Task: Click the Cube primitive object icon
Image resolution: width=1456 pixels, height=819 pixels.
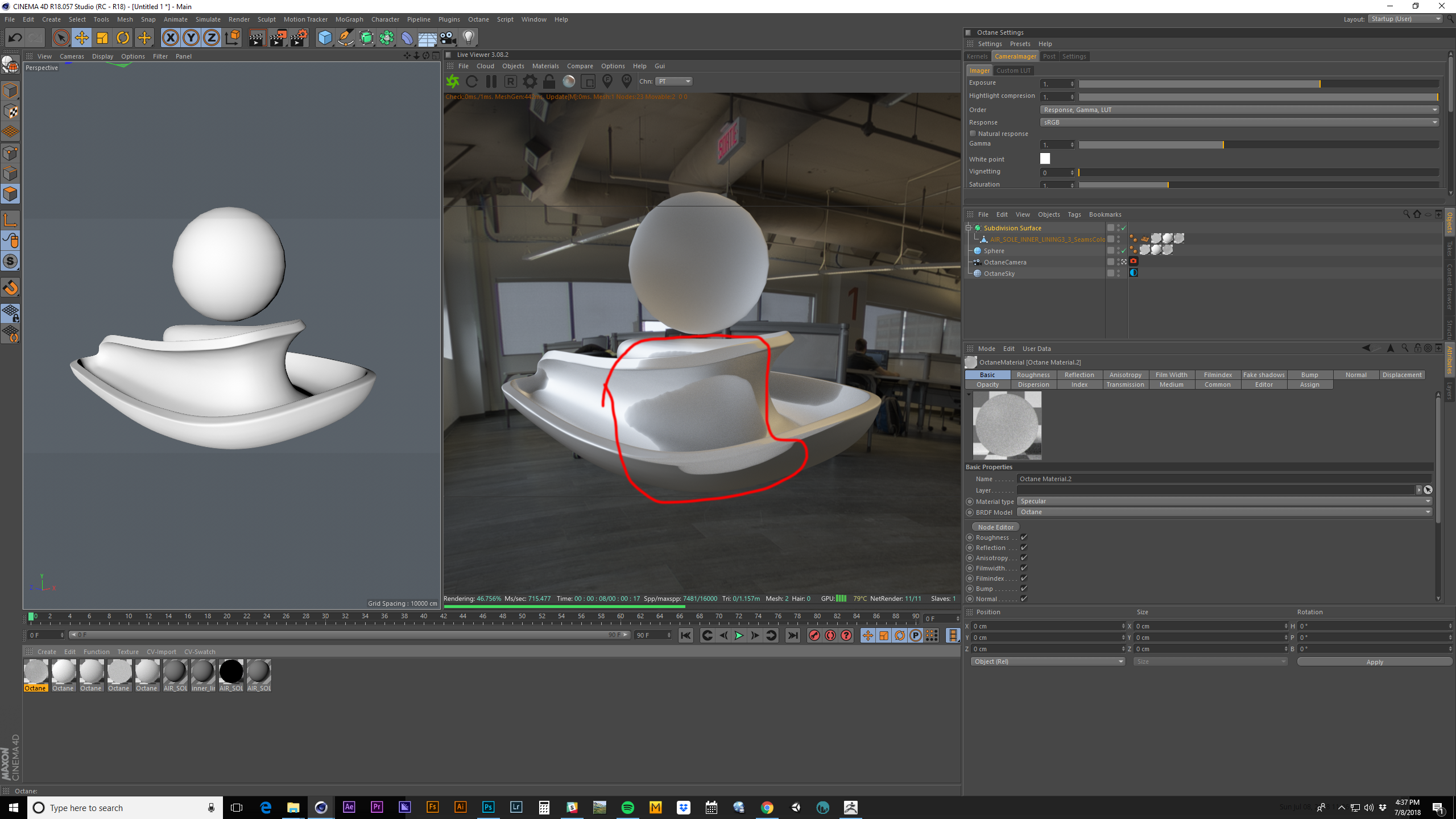Action: coord(325,38)
